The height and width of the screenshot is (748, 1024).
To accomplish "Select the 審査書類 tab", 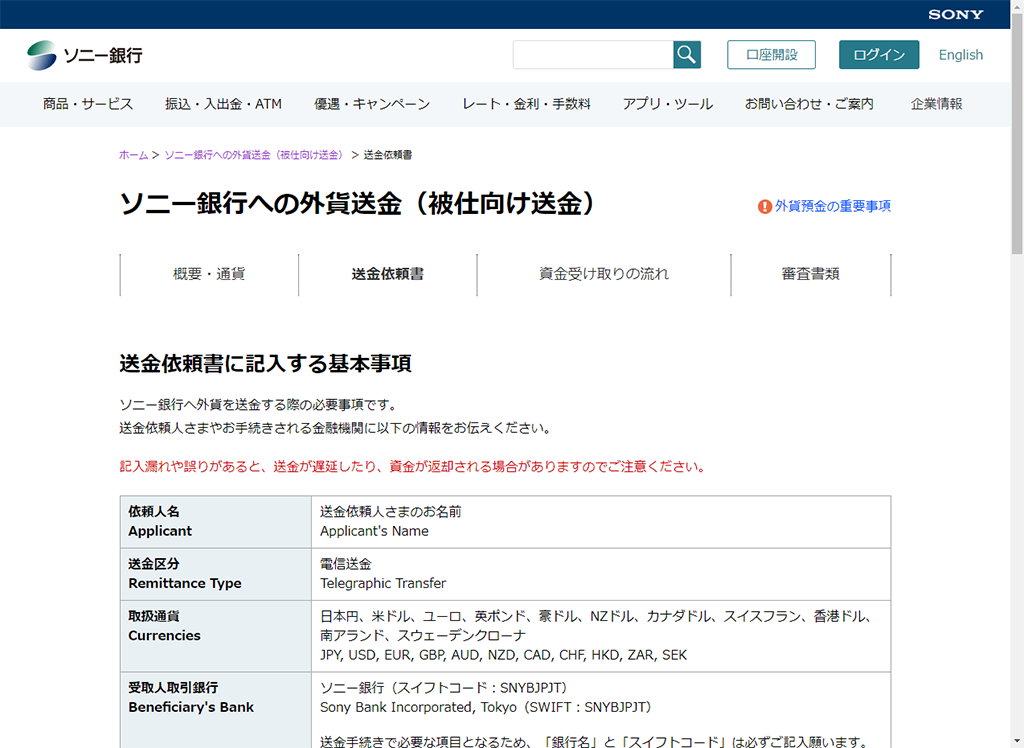I will coord(810,274).
